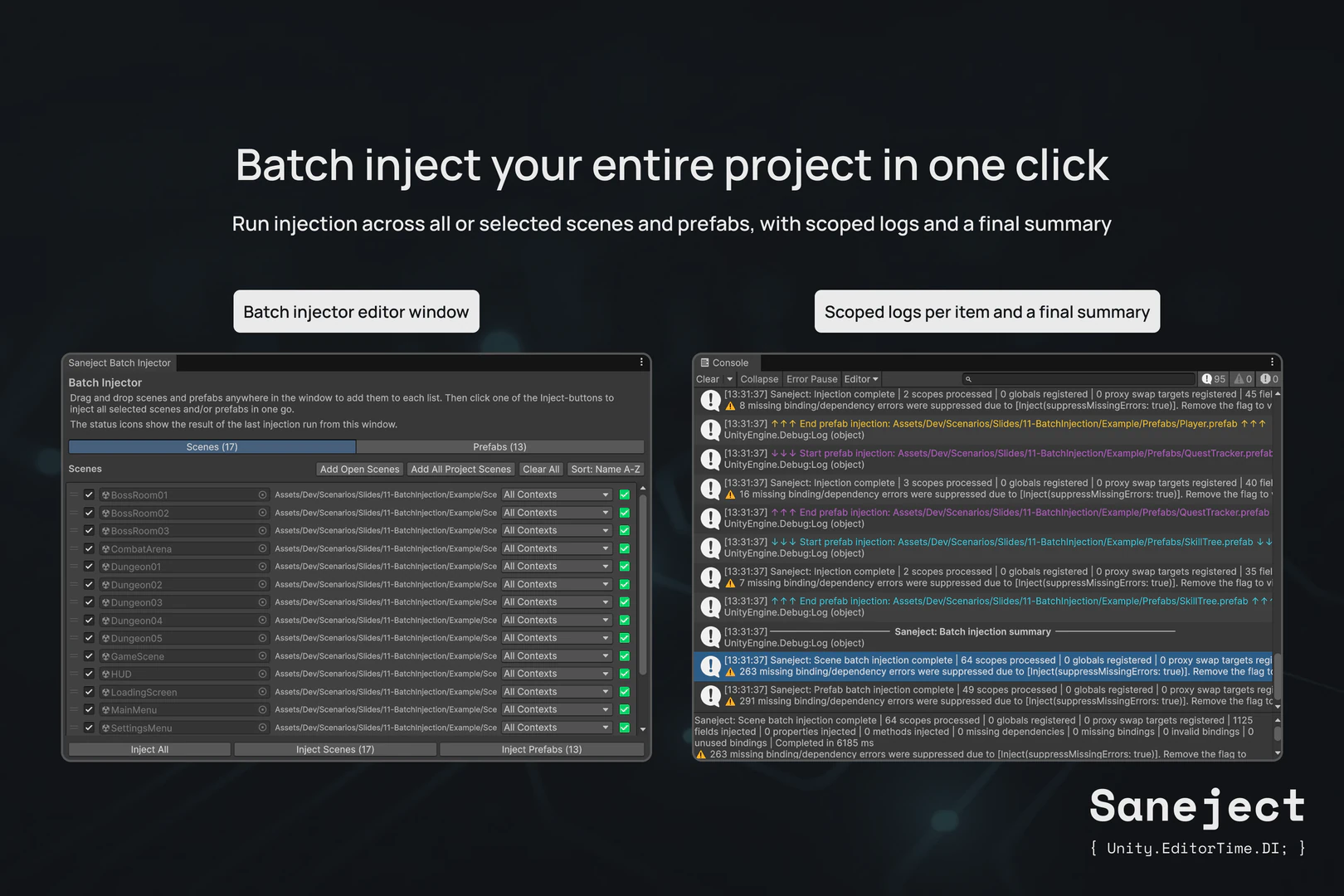The width and height of the screenshot is (1344, 896).
Task: Click the error count icon in the Console toolbar
Action: [x=1266, y=378]
